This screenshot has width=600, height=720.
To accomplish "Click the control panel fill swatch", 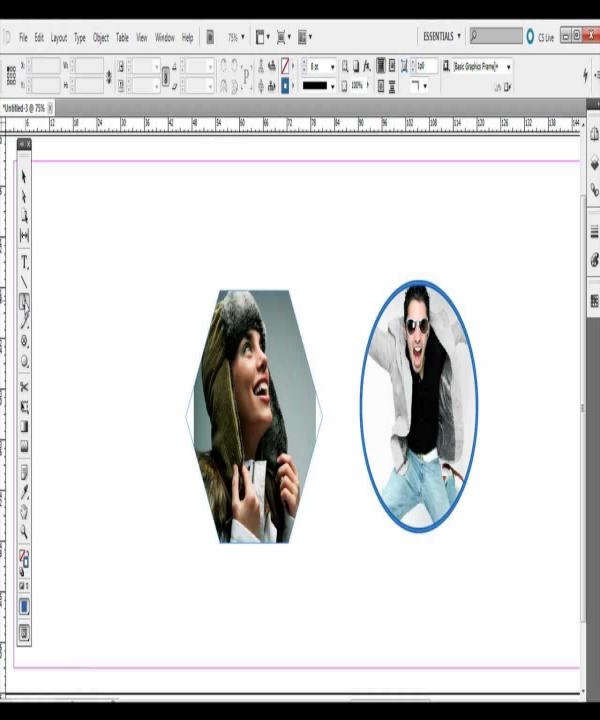I will [x=285, y=66].
